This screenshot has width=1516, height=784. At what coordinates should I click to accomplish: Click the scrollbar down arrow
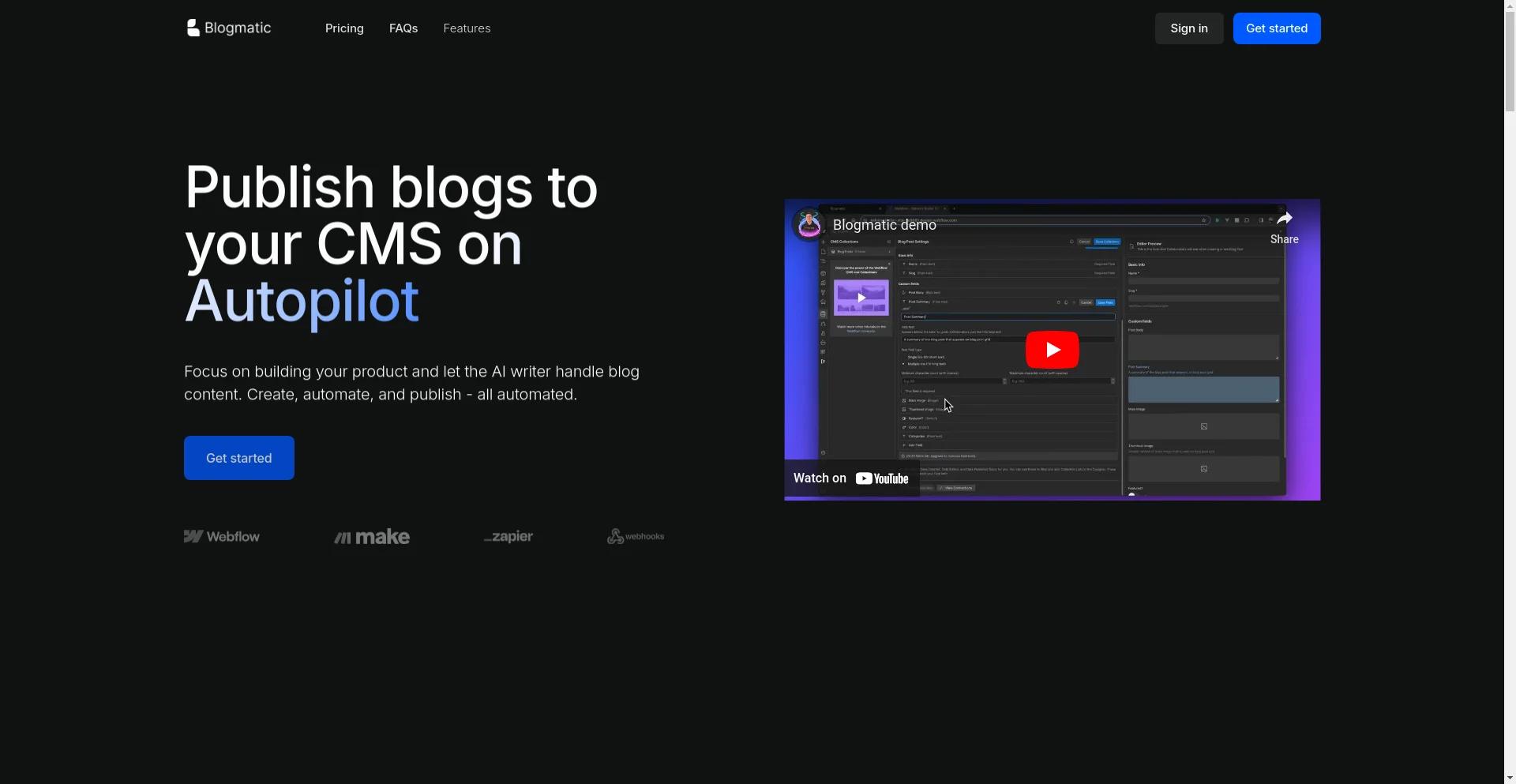pyautogui.click(x=1510, y=778)
